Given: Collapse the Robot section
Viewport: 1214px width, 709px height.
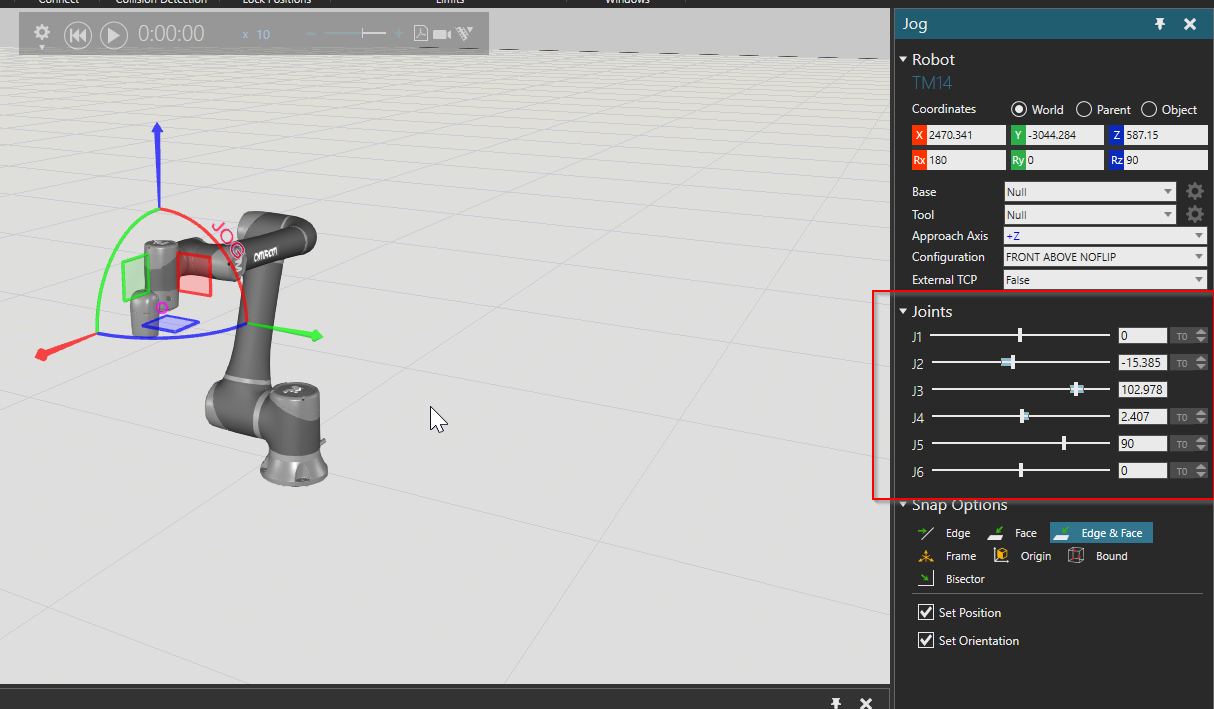Looking at the screenshot, I should [903, 60].
